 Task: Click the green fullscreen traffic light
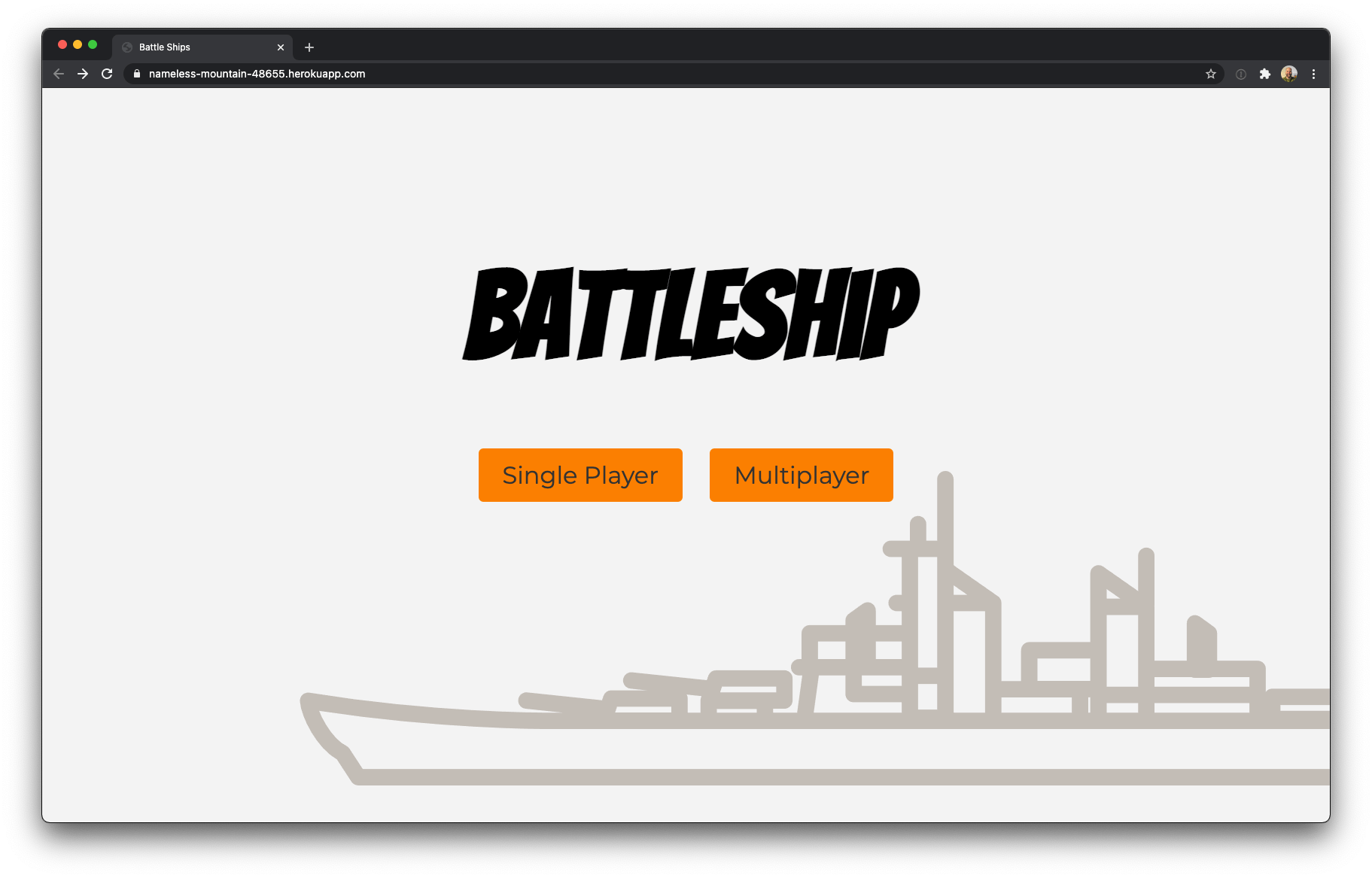coord(92,44)
